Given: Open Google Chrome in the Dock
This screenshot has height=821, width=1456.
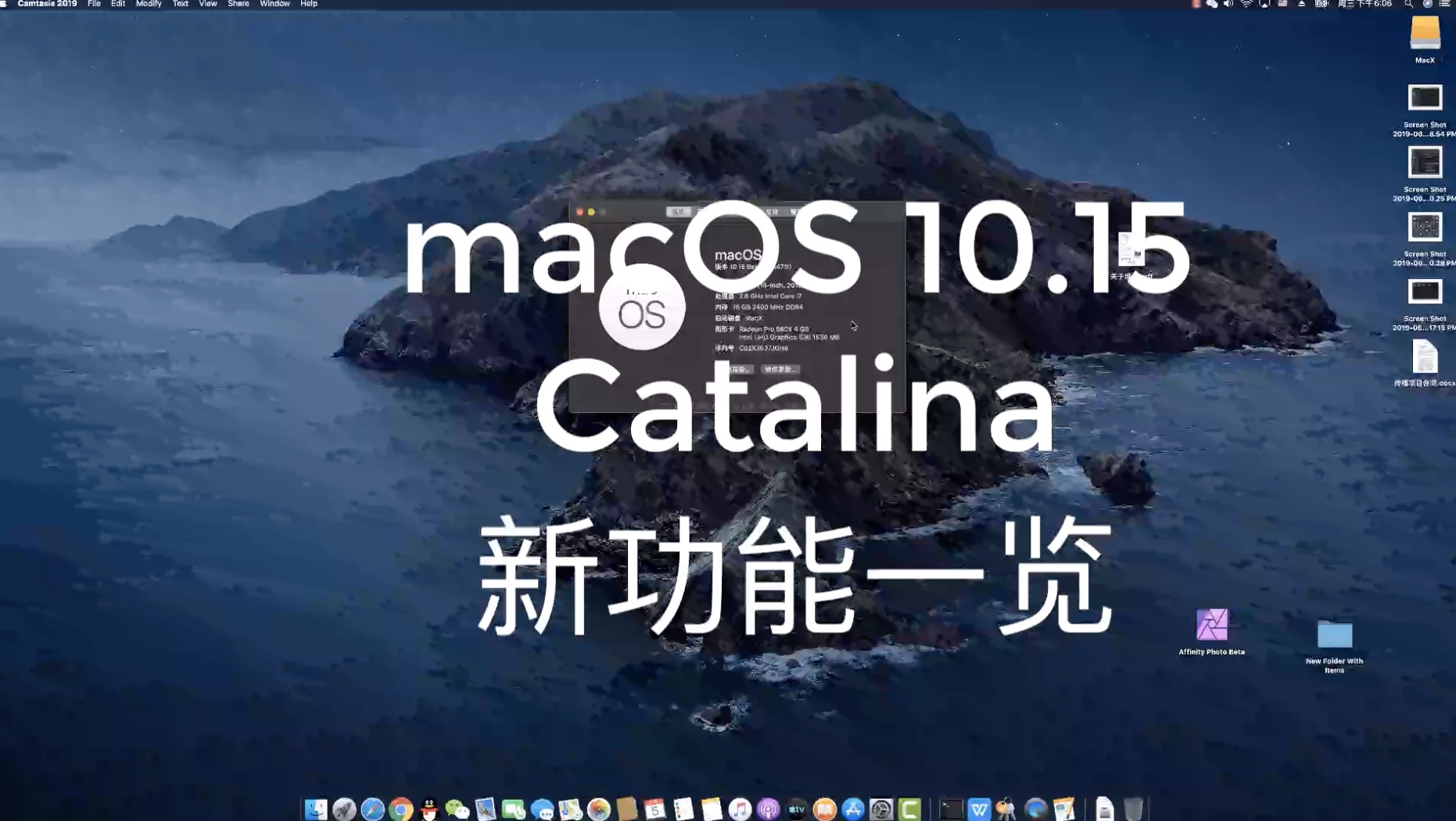Looking at the screenshot, I should click(x=401, y=808).
